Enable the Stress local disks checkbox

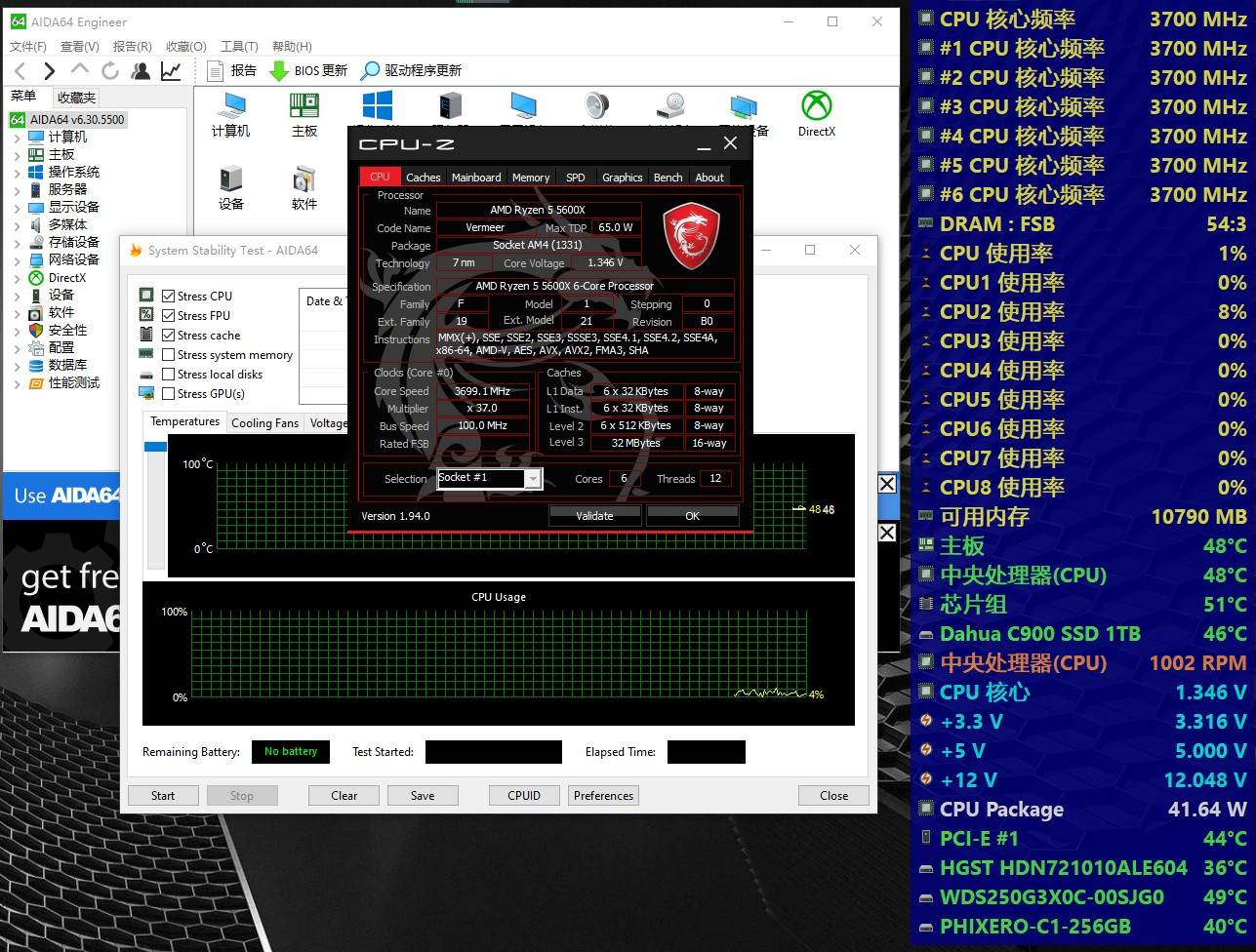click(169, 375)
